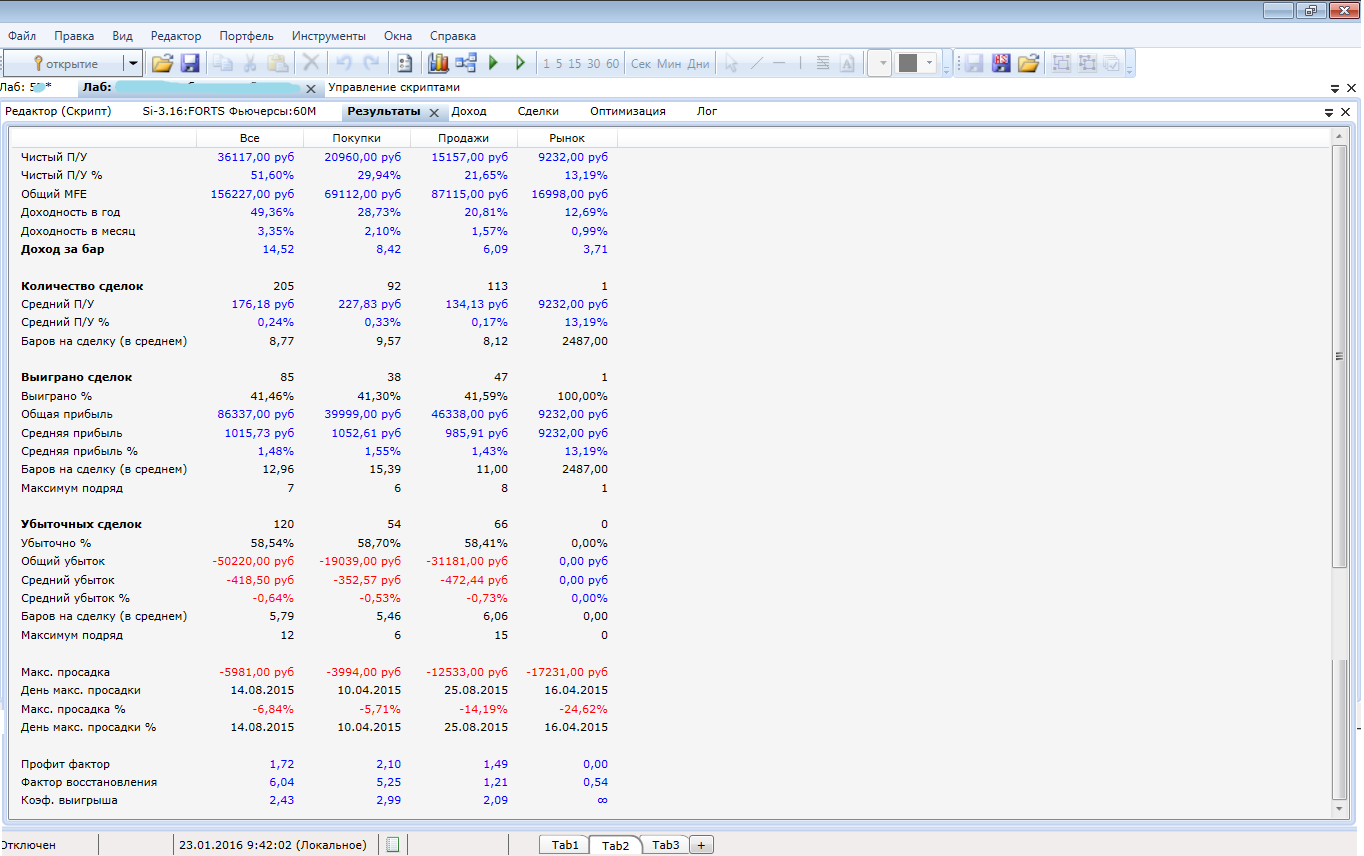Open the panel options arrow beside Лог row
Image resolution: width=1364 pixels, height=856 pixels.
(x=1329, y=112)
